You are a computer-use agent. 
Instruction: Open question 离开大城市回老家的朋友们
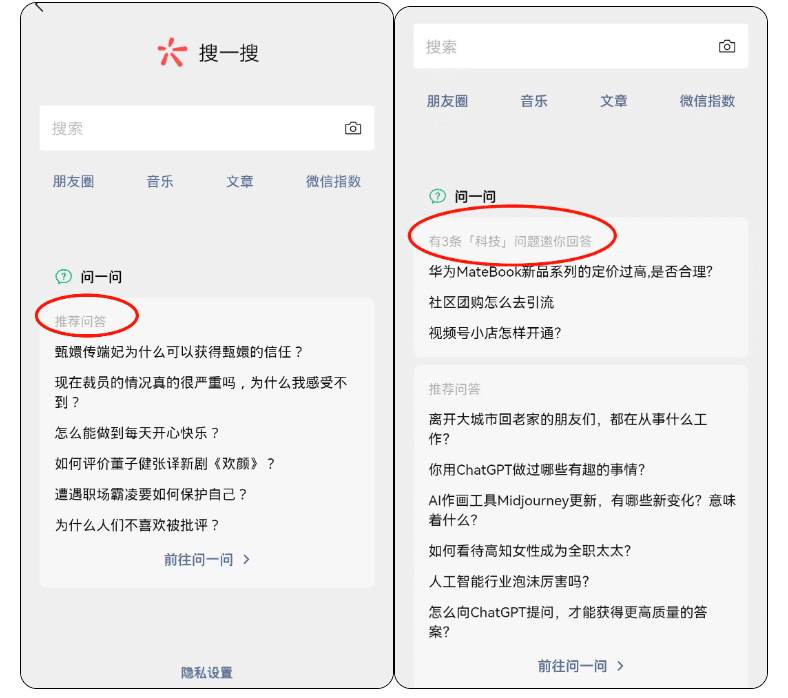tap(568, 429)
